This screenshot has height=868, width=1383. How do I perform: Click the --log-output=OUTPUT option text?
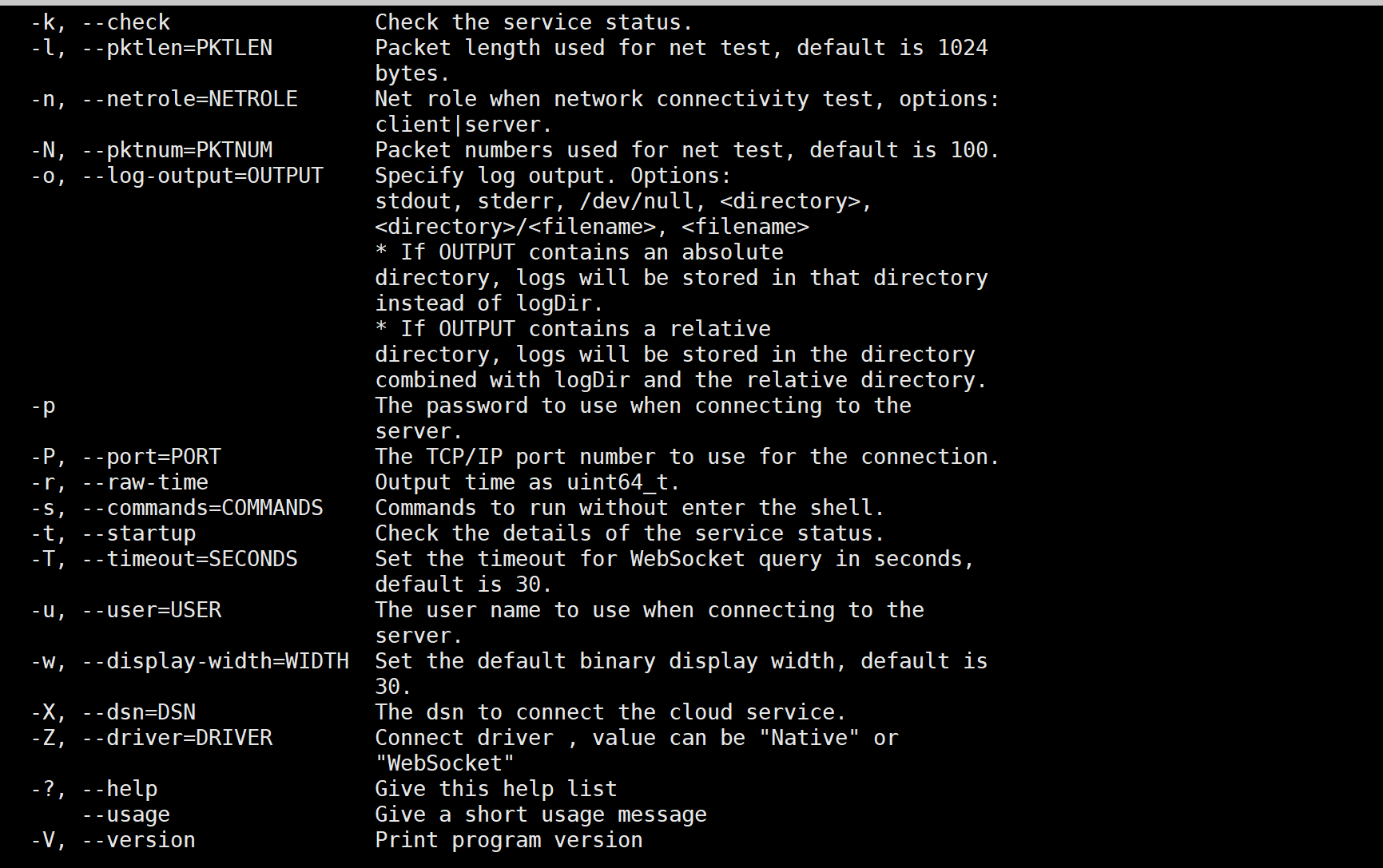pos(203,176)
